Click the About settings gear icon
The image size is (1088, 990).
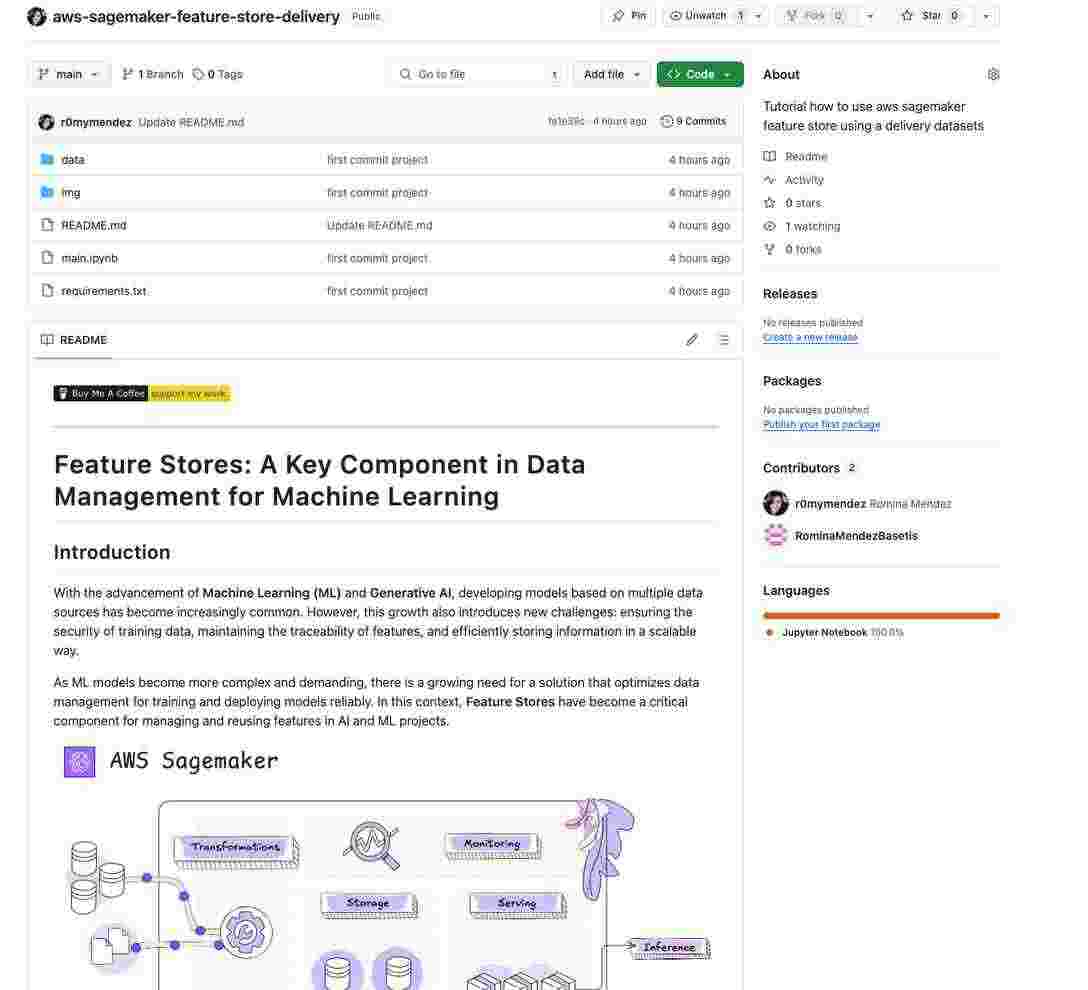pos(993,74)
